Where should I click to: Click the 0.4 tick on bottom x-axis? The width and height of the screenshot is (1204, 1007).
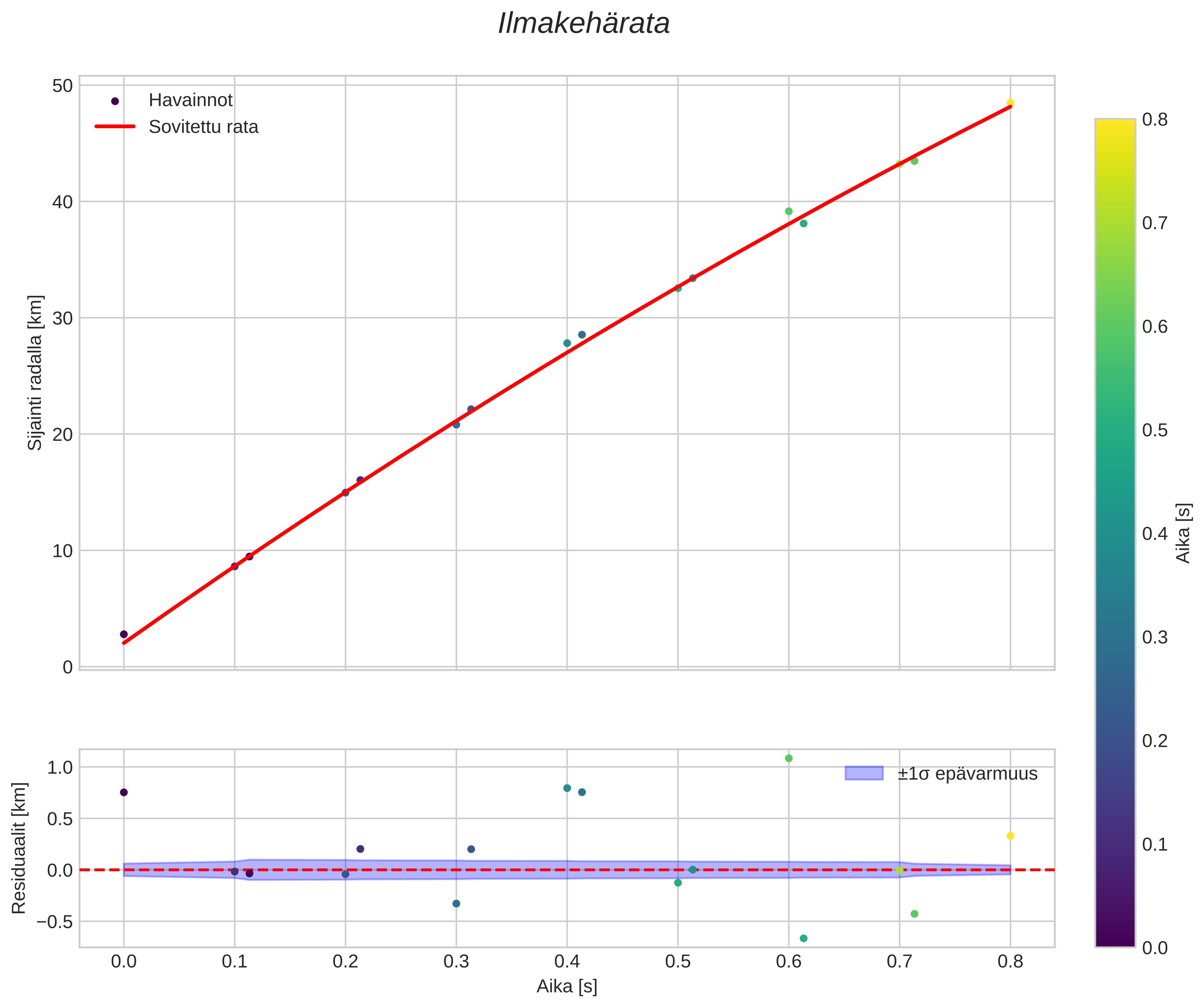pos(566,962)
